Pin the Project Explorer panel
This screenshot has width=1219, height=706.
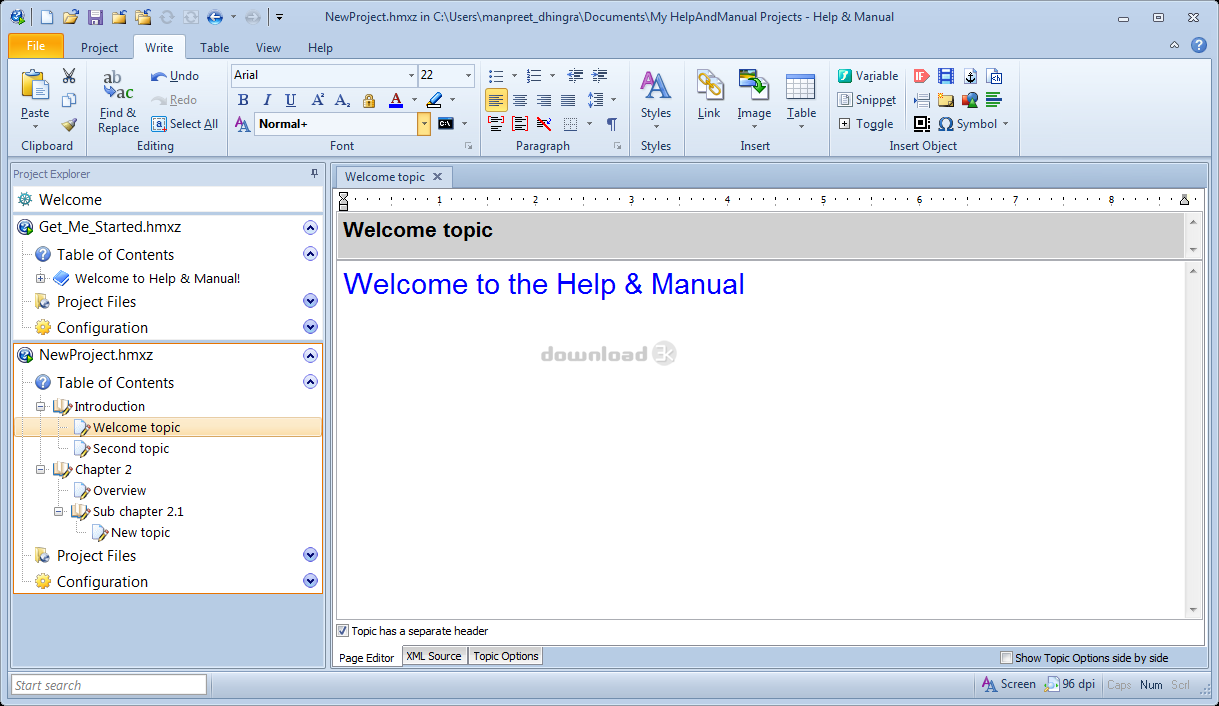click(x=315, y=174)
